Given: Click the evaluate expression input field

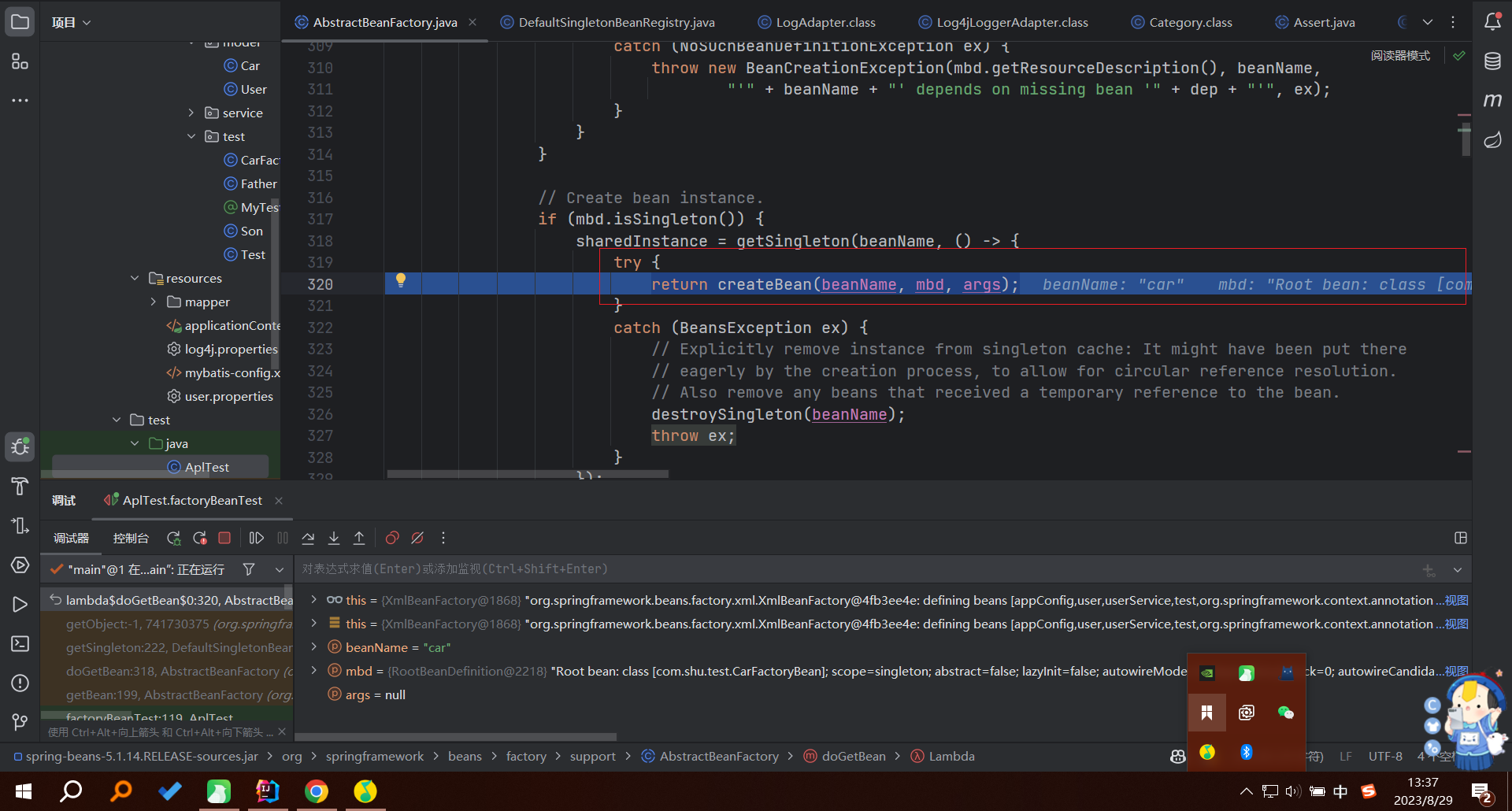Looking at the screenshot, I should [854, 568].
